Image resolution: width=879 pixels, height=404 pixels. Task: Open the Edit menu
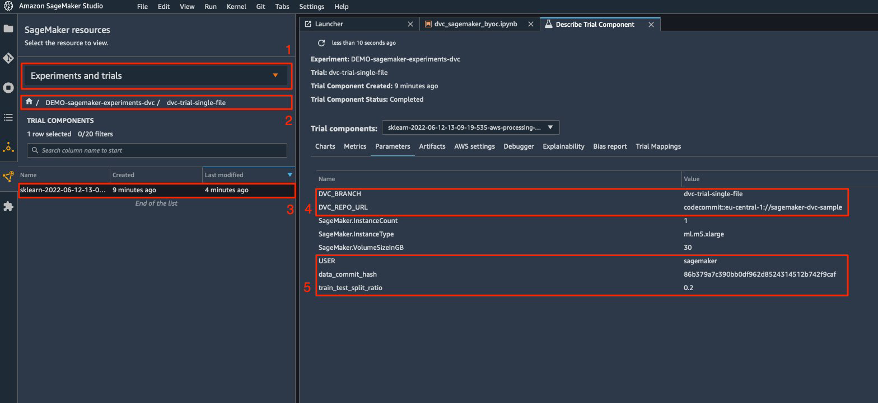click(x=164, y=7)
